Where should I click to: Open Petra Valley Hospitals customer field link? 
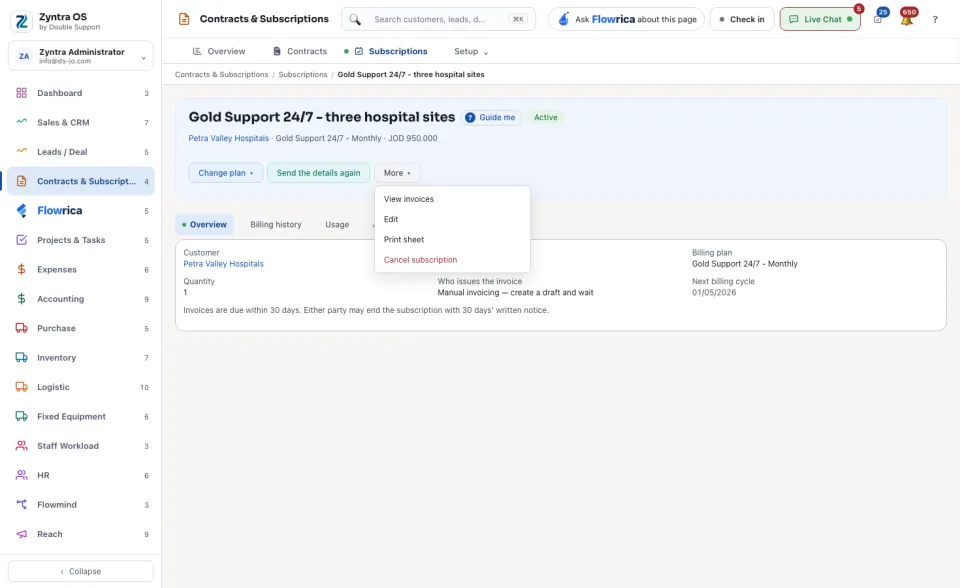223,264
